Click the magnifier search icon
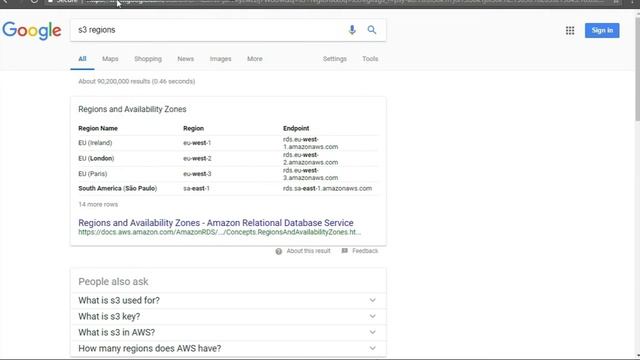The image size is (640, 360). pyautogui.click(x=371, y=30)
